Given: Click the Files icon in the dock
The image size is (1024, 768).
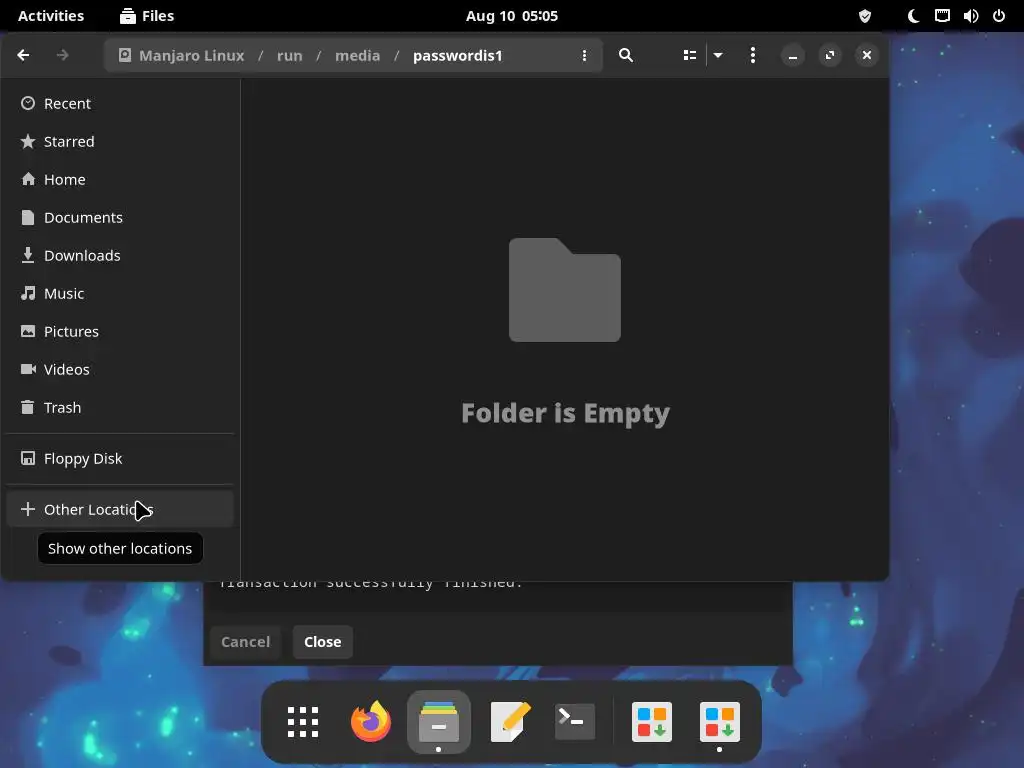Looking at the screenshot, I should 439,722.
